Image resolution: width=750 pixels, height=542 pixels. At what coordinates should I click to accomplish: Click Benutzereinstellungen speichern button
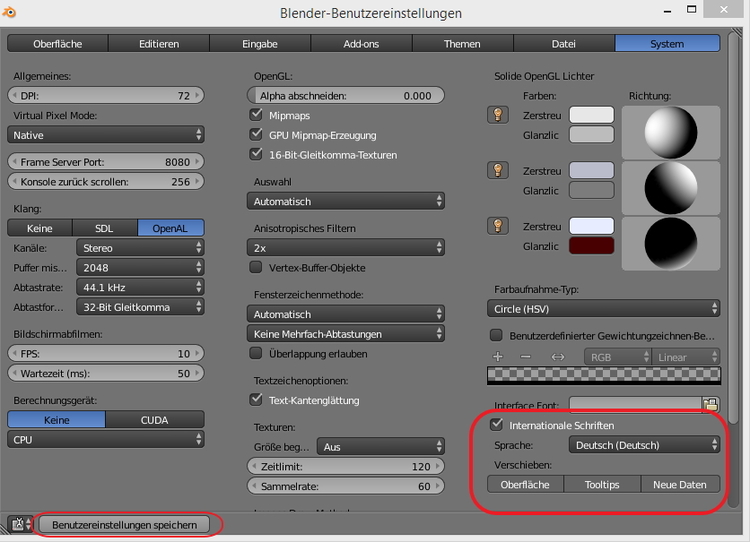124,524
